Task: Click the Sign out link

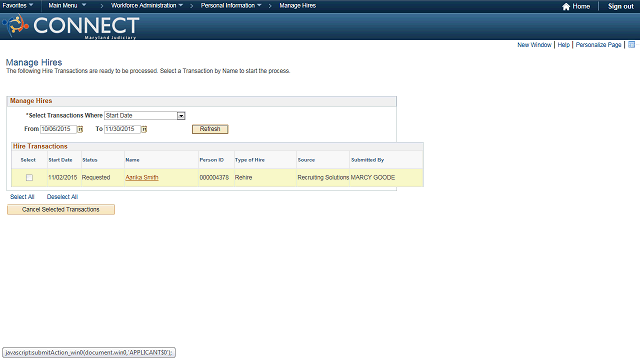Action: click(x=620, y=7)
